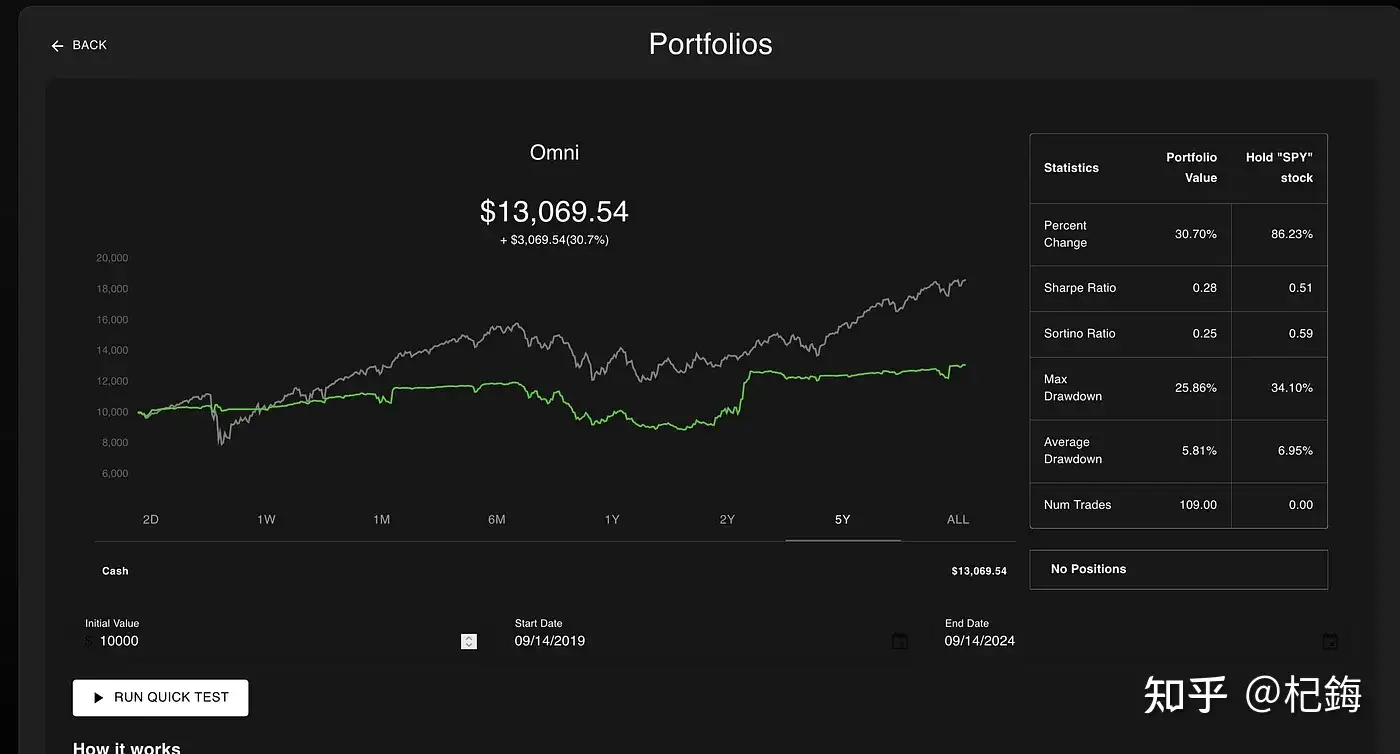The height and width of the screenshot is (754, 1400).
Task: Show the 2Y chart range
Action: [x=727, y=519]
